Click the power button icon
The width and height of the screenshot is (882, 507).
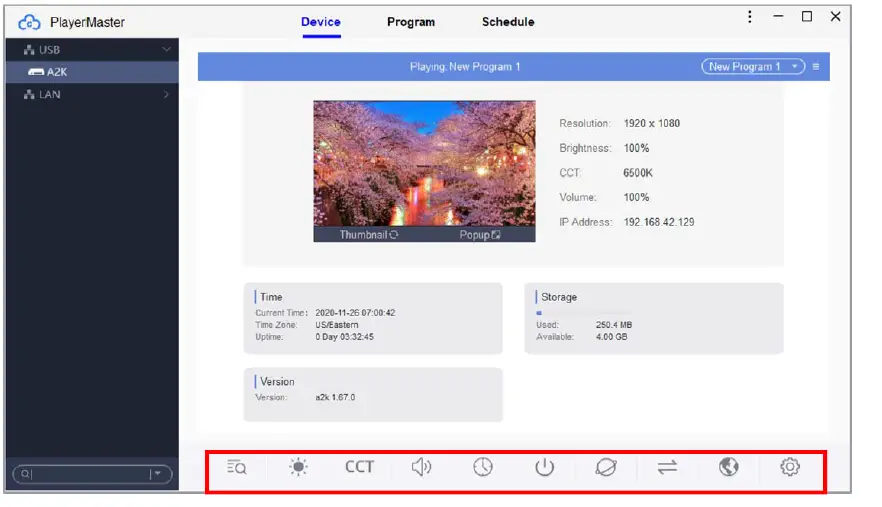(x=544, y=467)
